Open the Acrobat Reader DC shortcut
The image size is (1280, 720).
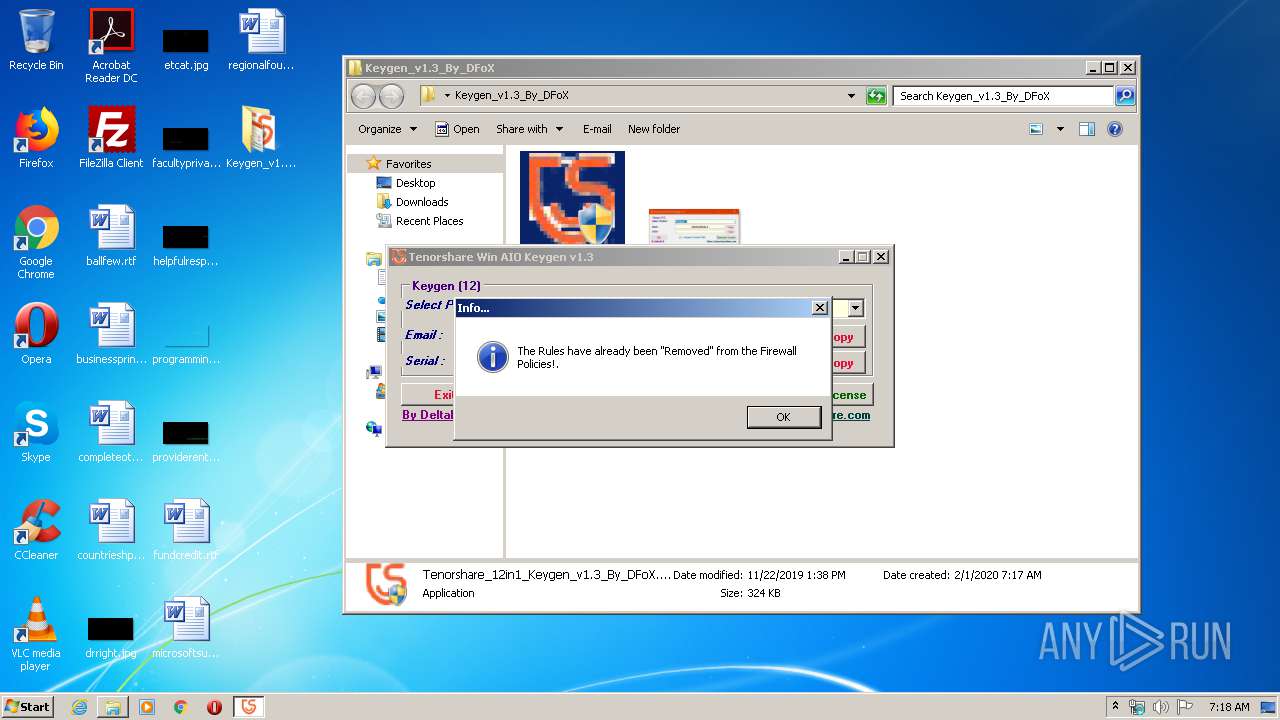111,46
